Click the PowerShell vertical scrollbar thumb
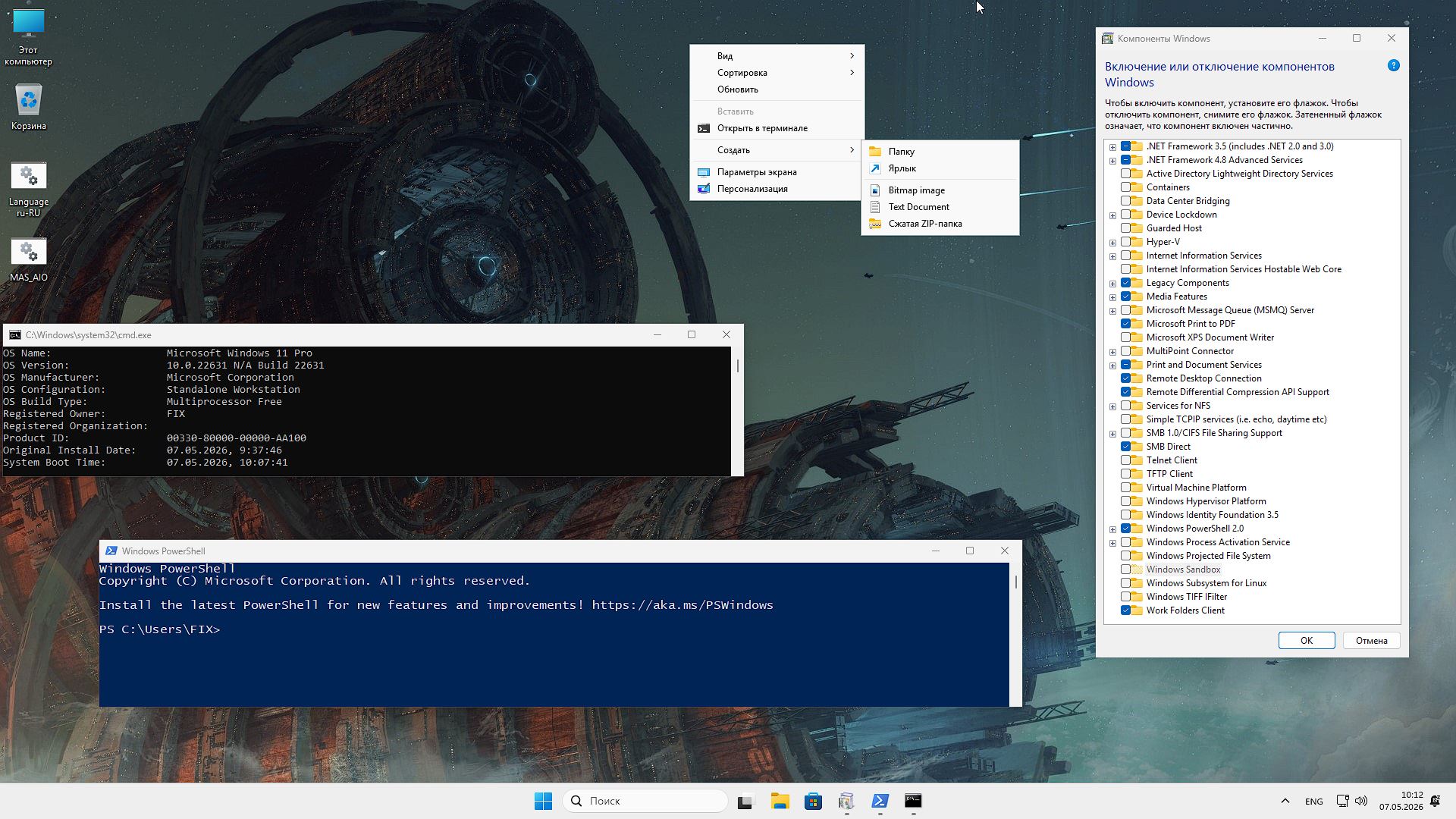Screen dimensions: 1456x819 (x=1015, y=582)
